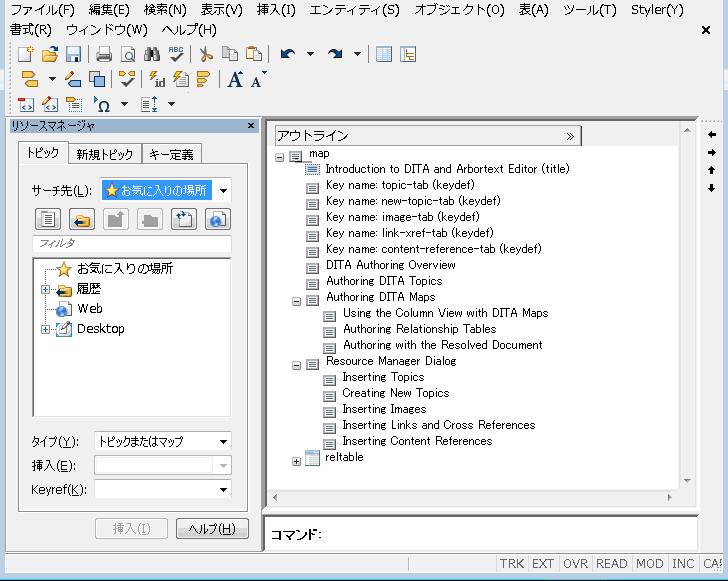Insert a symbol using the Omega icon
Image resolution: width=728 pixels, height=581 pixels.
tap(102, 104)
